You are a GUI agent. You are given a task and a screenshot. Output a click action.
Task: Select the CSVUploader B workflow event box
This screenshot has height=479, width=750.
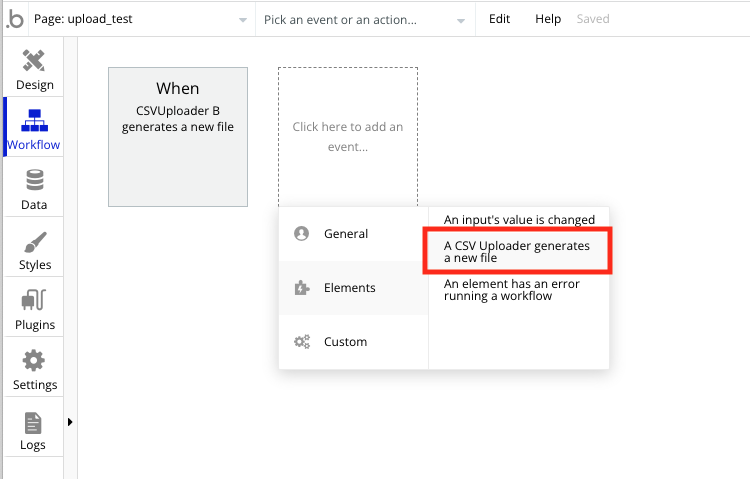178,137
